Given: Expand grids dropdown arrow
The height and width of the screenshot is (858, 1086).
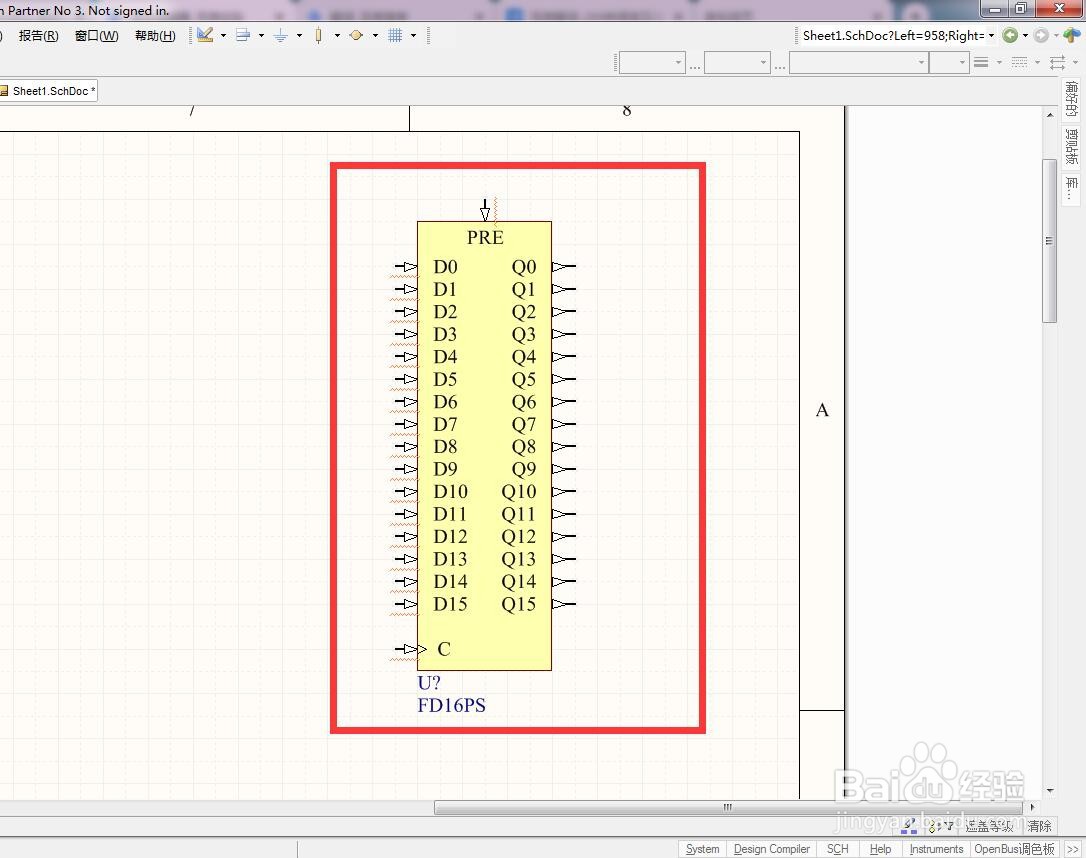Looking at the screenshot, I should pyautogui.click(x=413, y=35).
